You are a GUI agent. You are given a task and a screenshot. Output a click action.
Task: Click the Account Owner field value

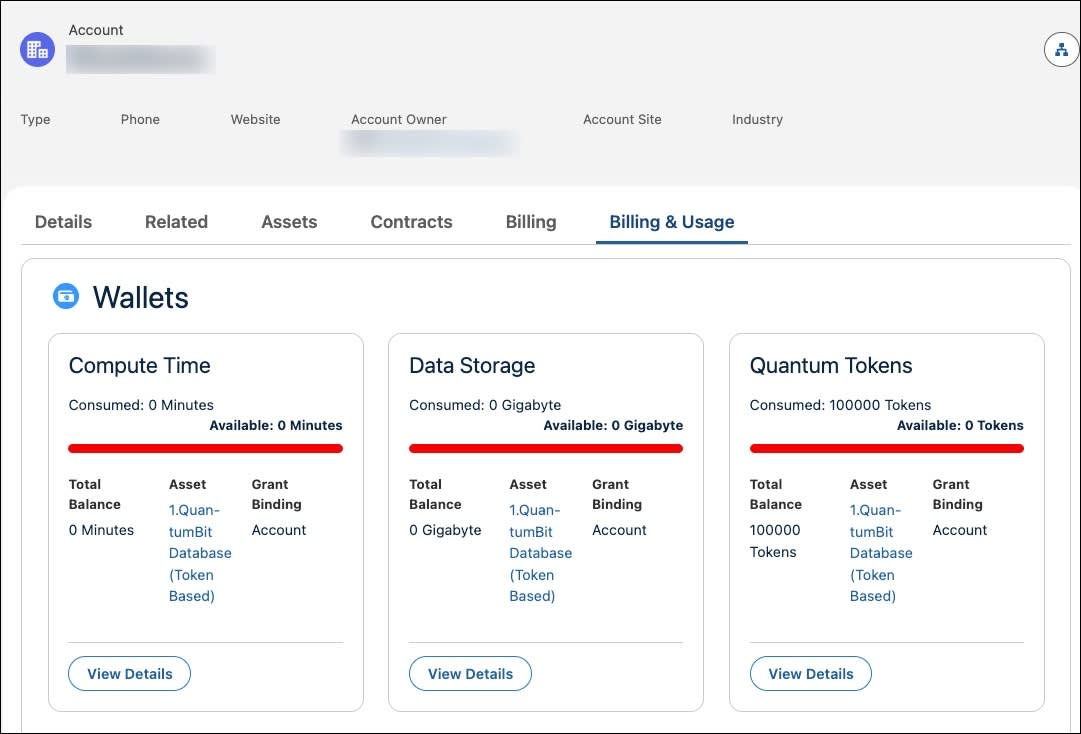(x=430, y=142)
